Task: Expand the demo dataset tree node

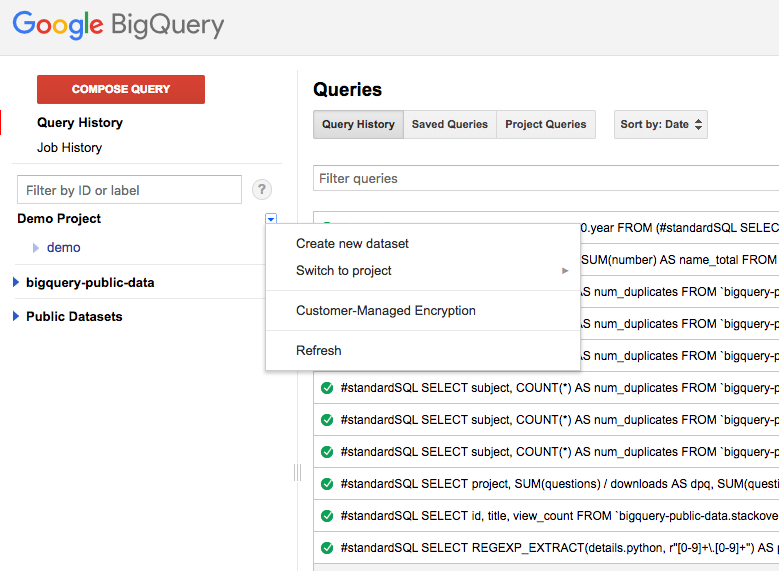Action: tap(36, 248)
